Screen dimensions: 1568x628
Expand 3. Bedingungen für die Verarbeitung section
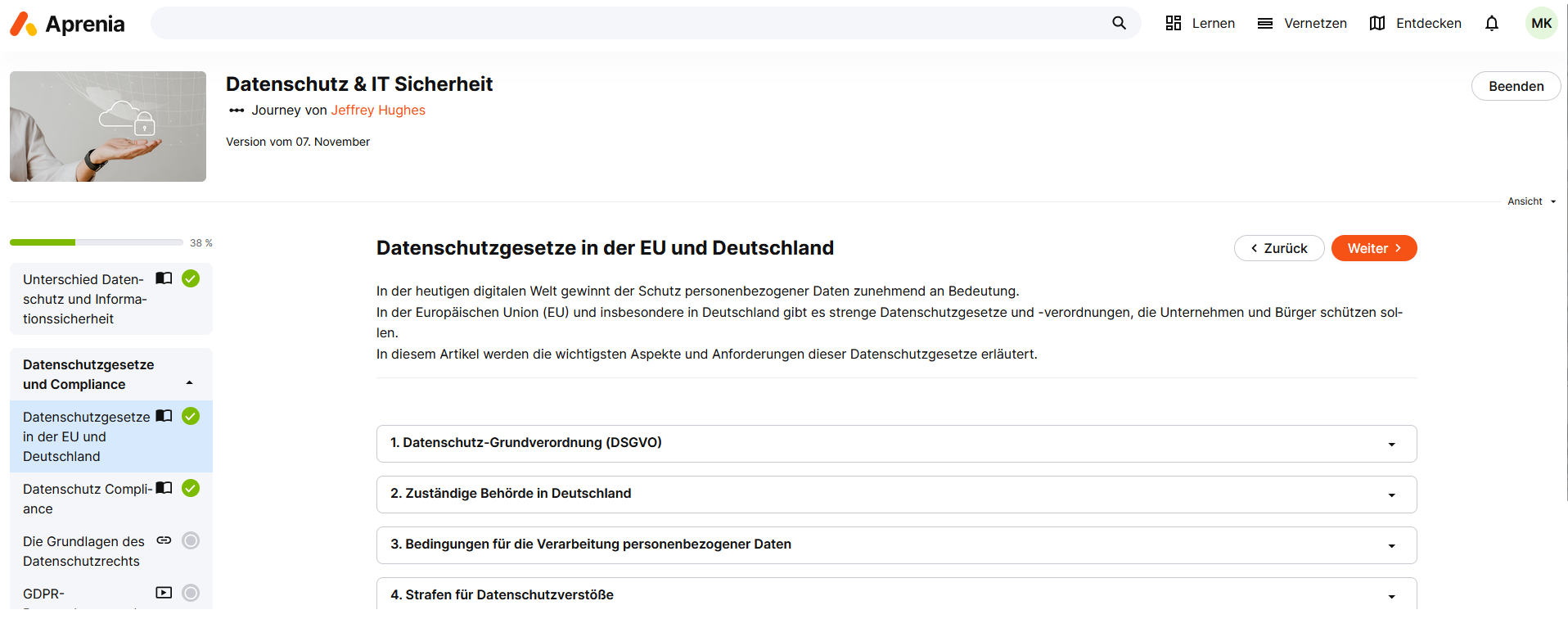[896, 545]
